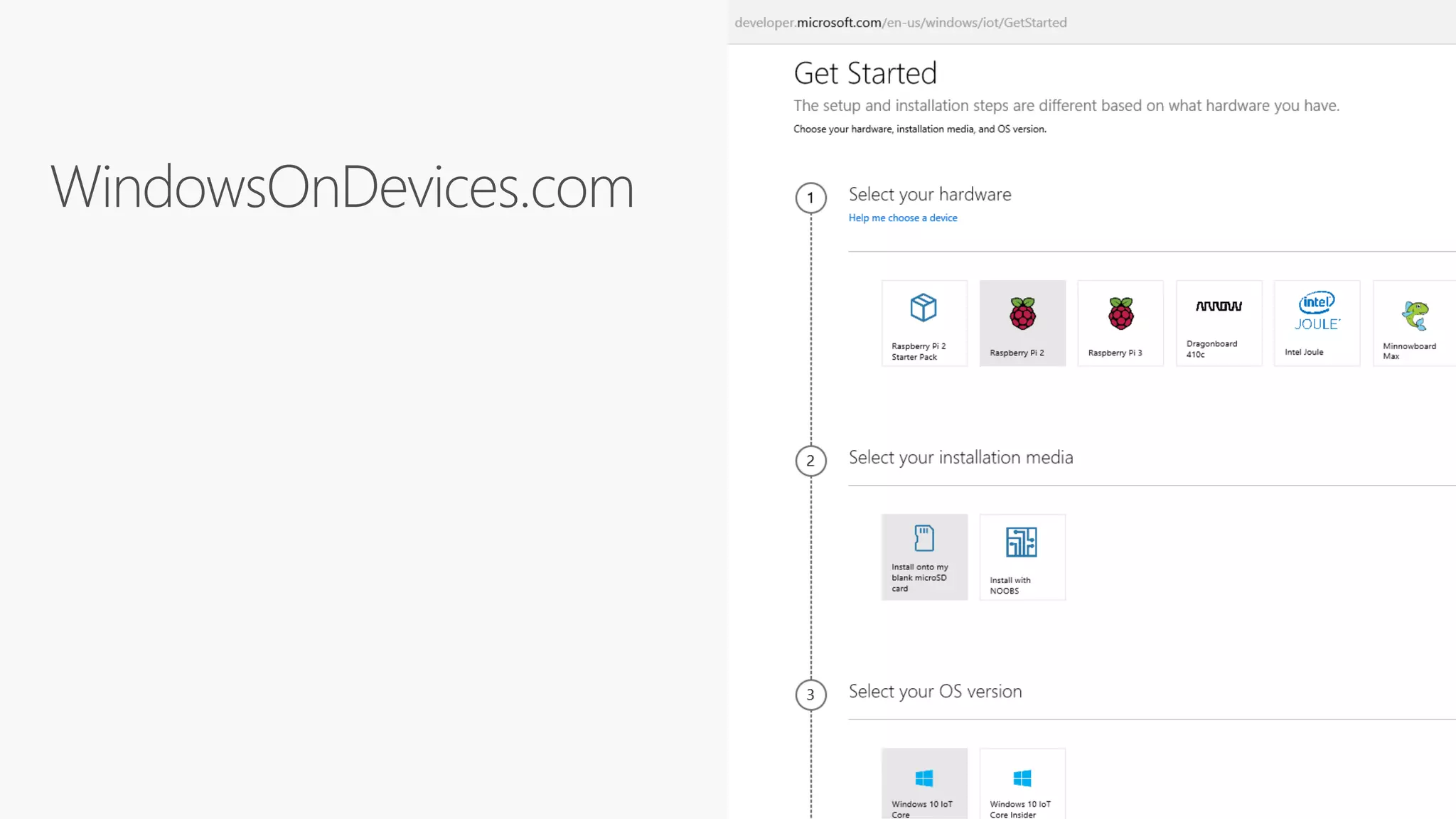
Task: Click the Get Started page heading
Action: click(x=865, y=73)
